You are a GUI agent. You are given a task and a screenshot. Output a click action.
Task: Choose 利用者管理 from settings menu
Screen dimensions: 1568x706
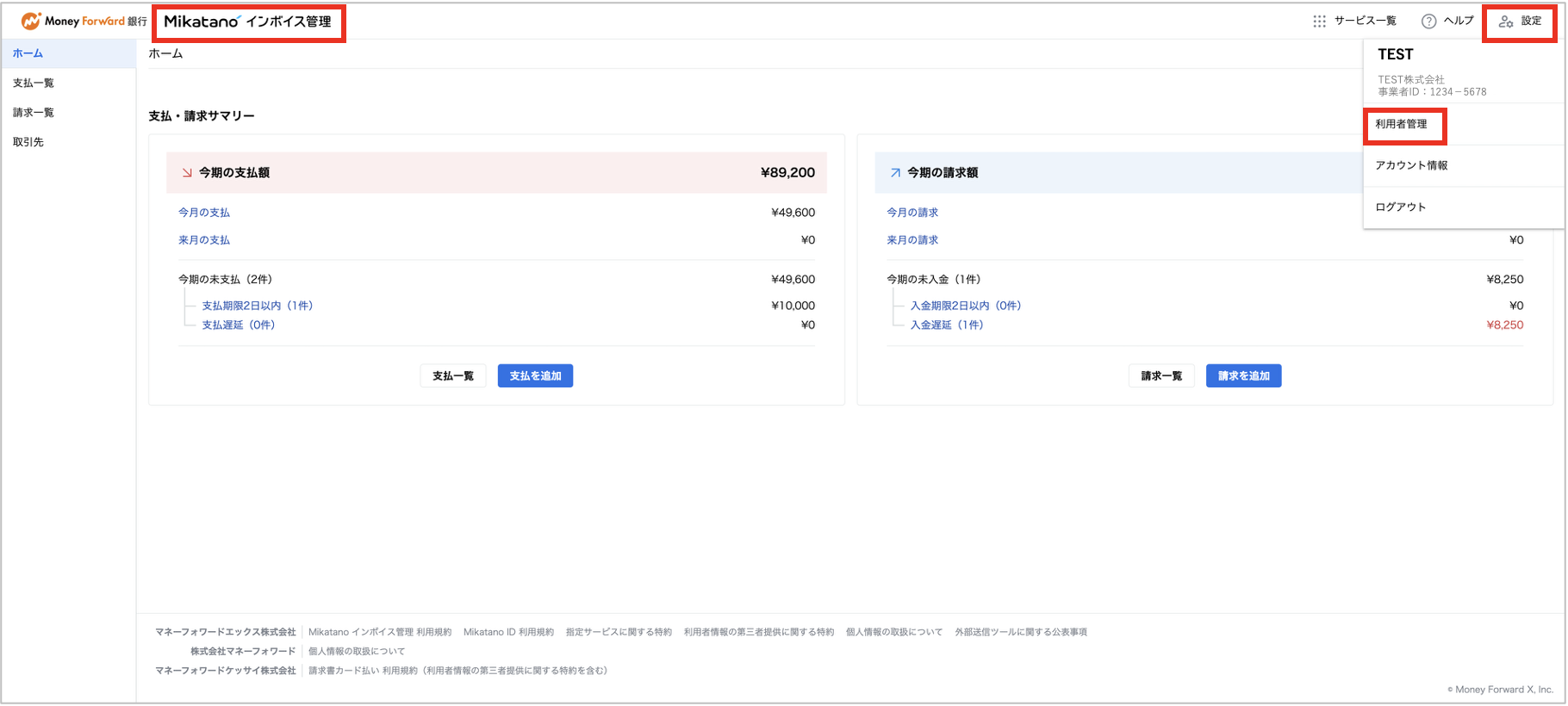pyautogui.click(x=1401, y=124)
